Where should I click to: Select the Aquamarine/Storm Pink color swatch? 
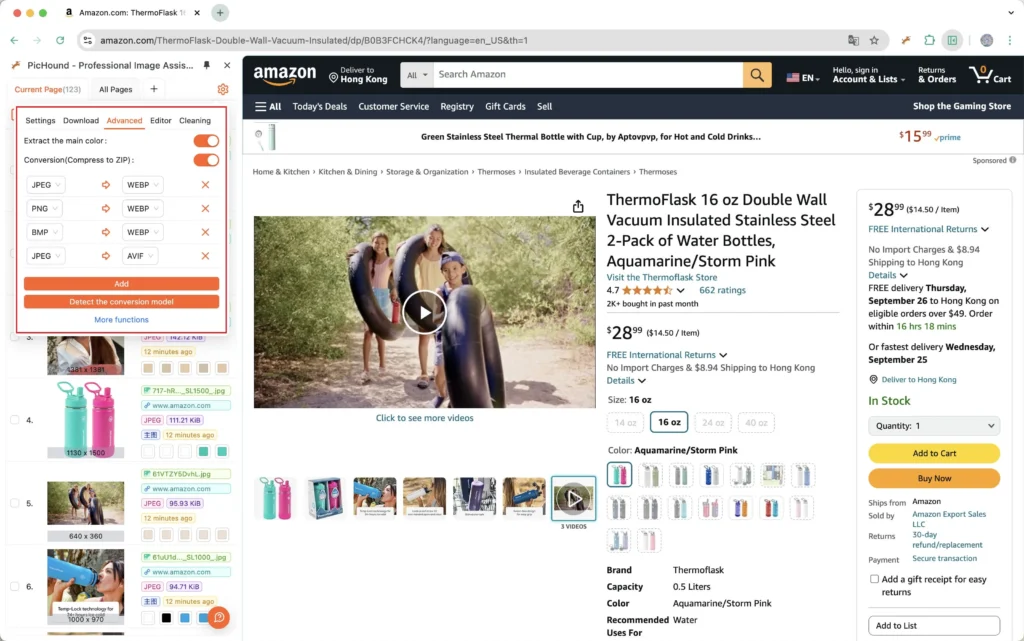(x=619, y=475)
